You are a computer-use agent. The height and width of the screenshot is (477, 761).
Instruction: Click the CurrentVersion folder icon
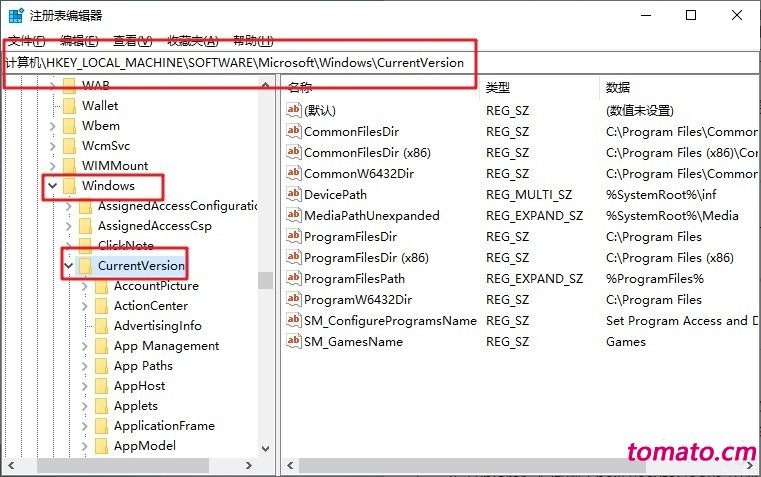pyautogui.click(x=85, y=266)
